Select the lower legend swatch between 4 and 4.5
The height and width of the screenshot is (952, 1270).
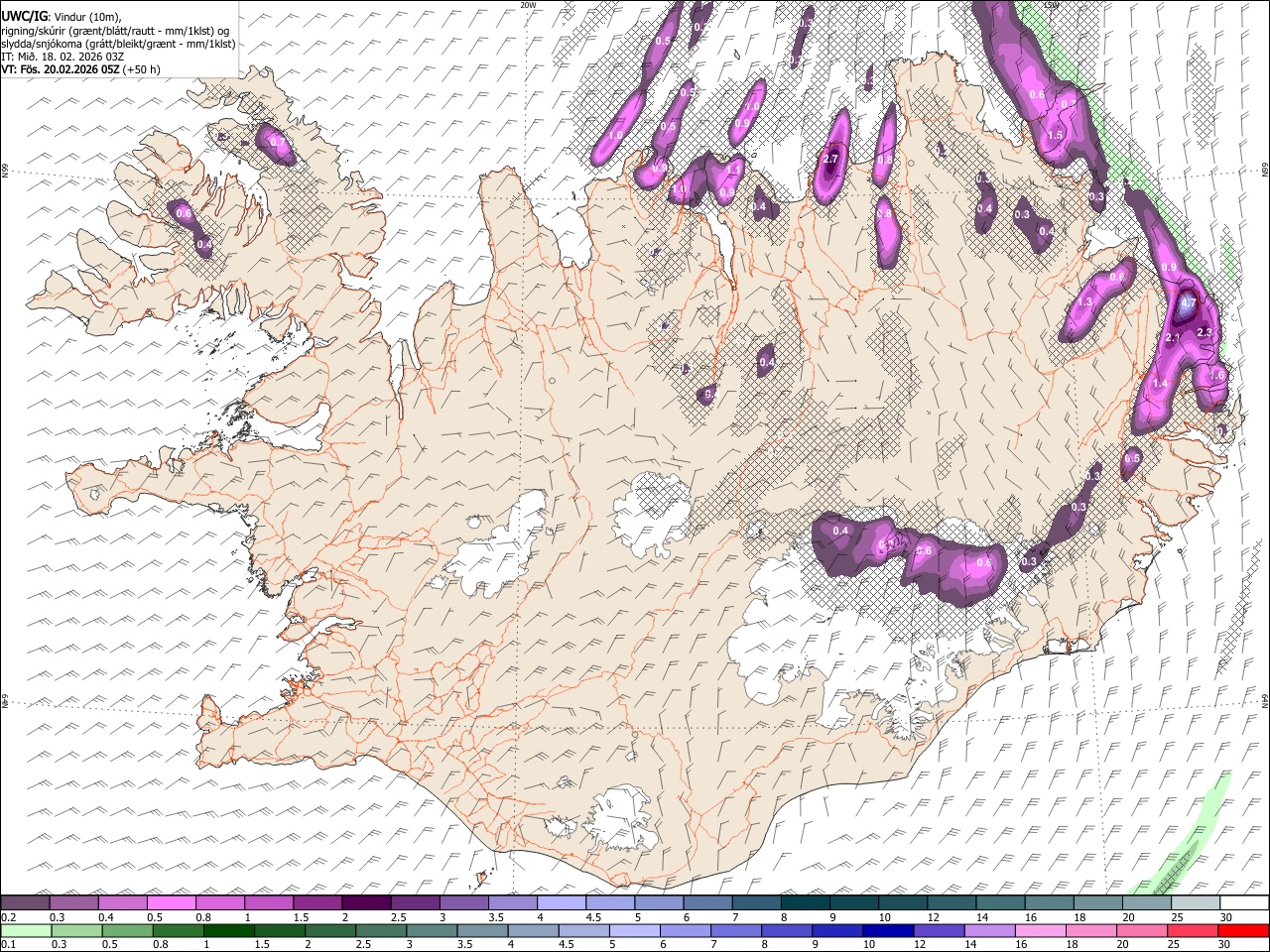coord(534,930)
